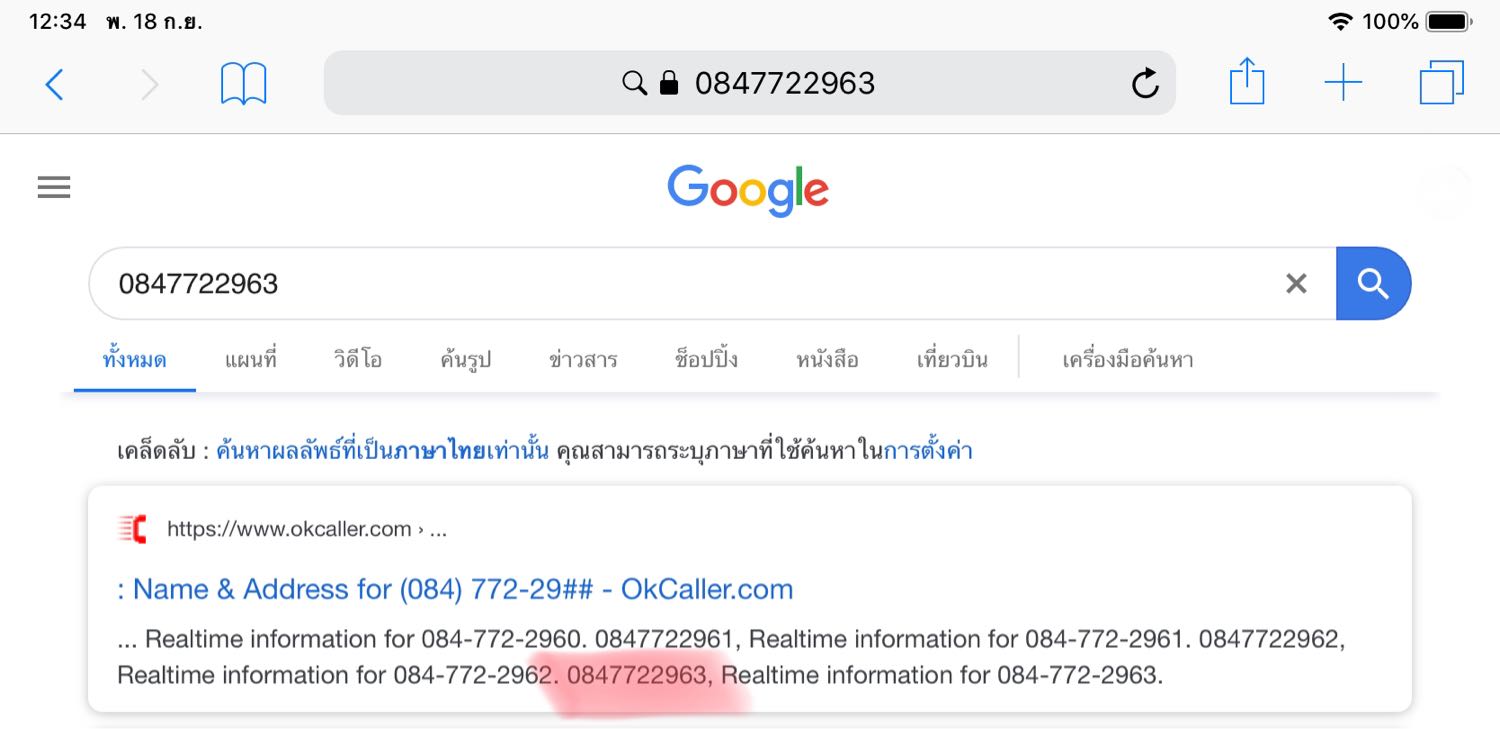This screenshot has width=1500, height=729.
Task: Open the ข่าวสาร tab
Action: pos(583,360)
